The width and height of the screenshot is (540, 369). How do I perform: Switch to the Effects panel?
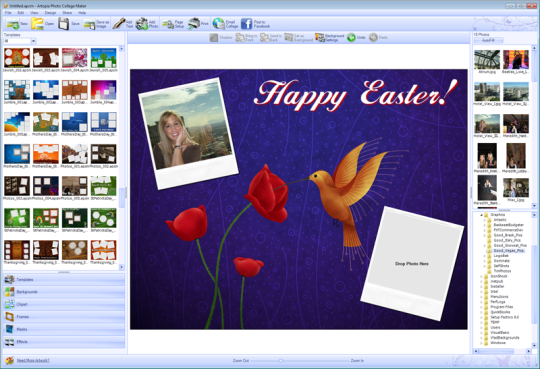coord(64,341)
